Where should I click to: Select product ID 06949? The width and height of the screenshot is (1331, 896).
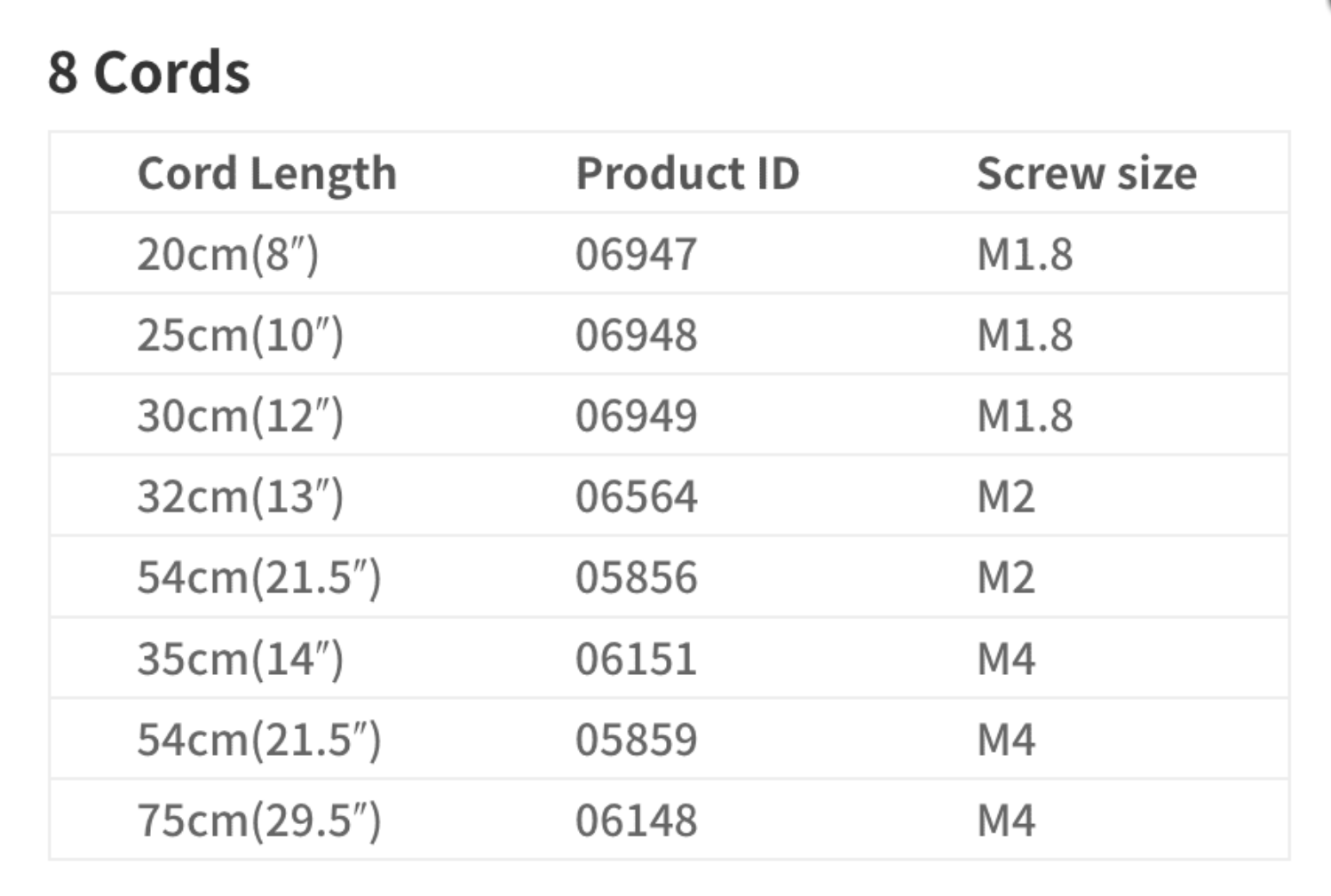coord(636,416)
